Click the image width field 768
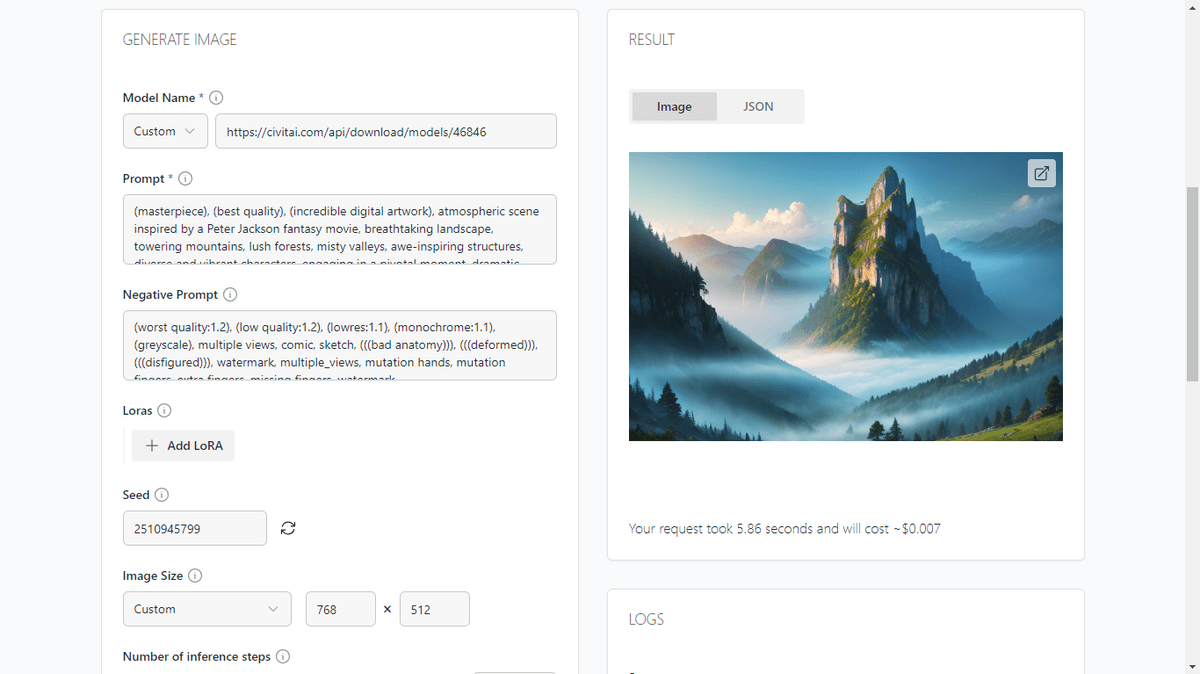This screenshot has width=1200, height=674. [x=340, y=609]
